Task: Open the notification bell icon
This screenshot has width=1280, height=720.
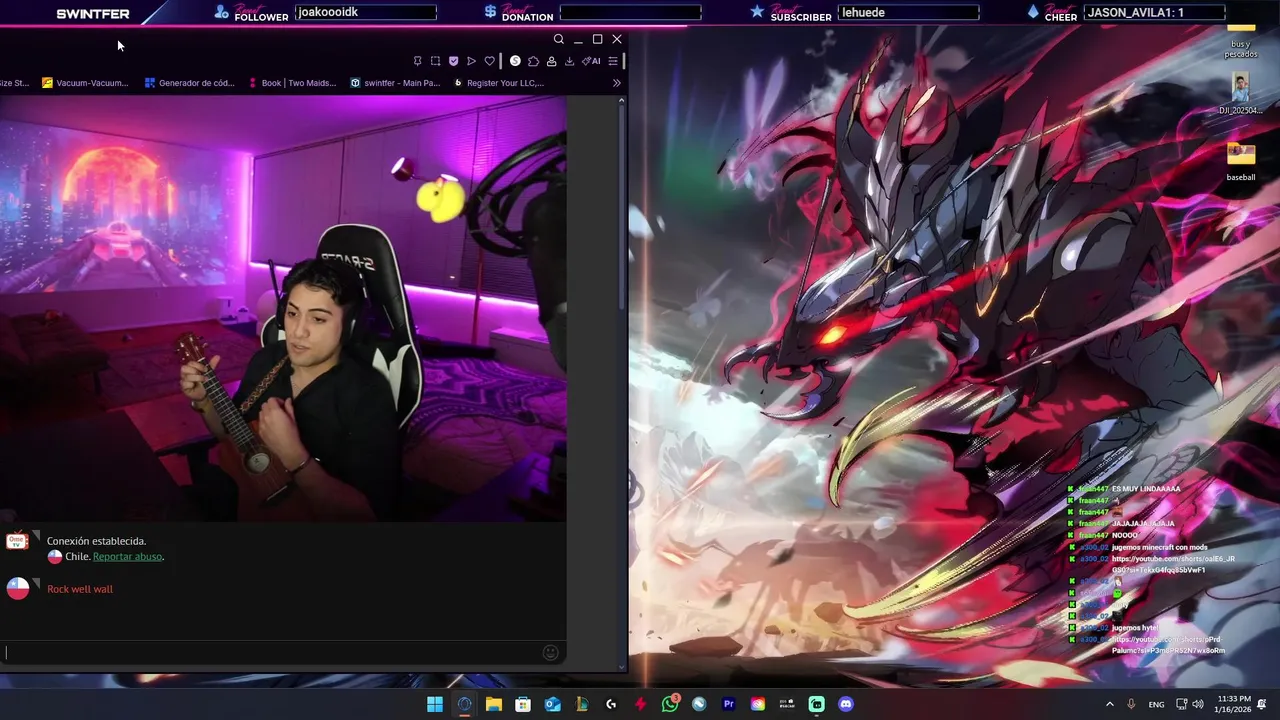Action: pos(1263,704)
